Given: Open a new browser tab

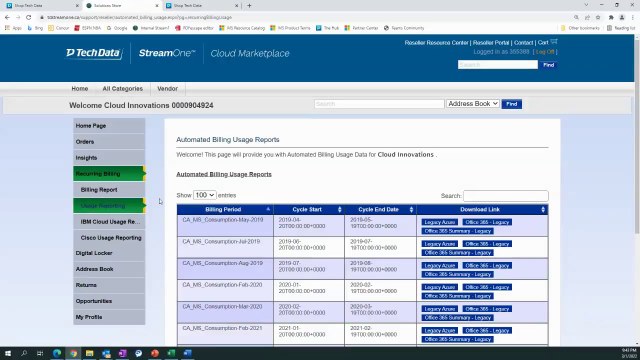Looking at the screenshot, I should (x=249, y=6).
